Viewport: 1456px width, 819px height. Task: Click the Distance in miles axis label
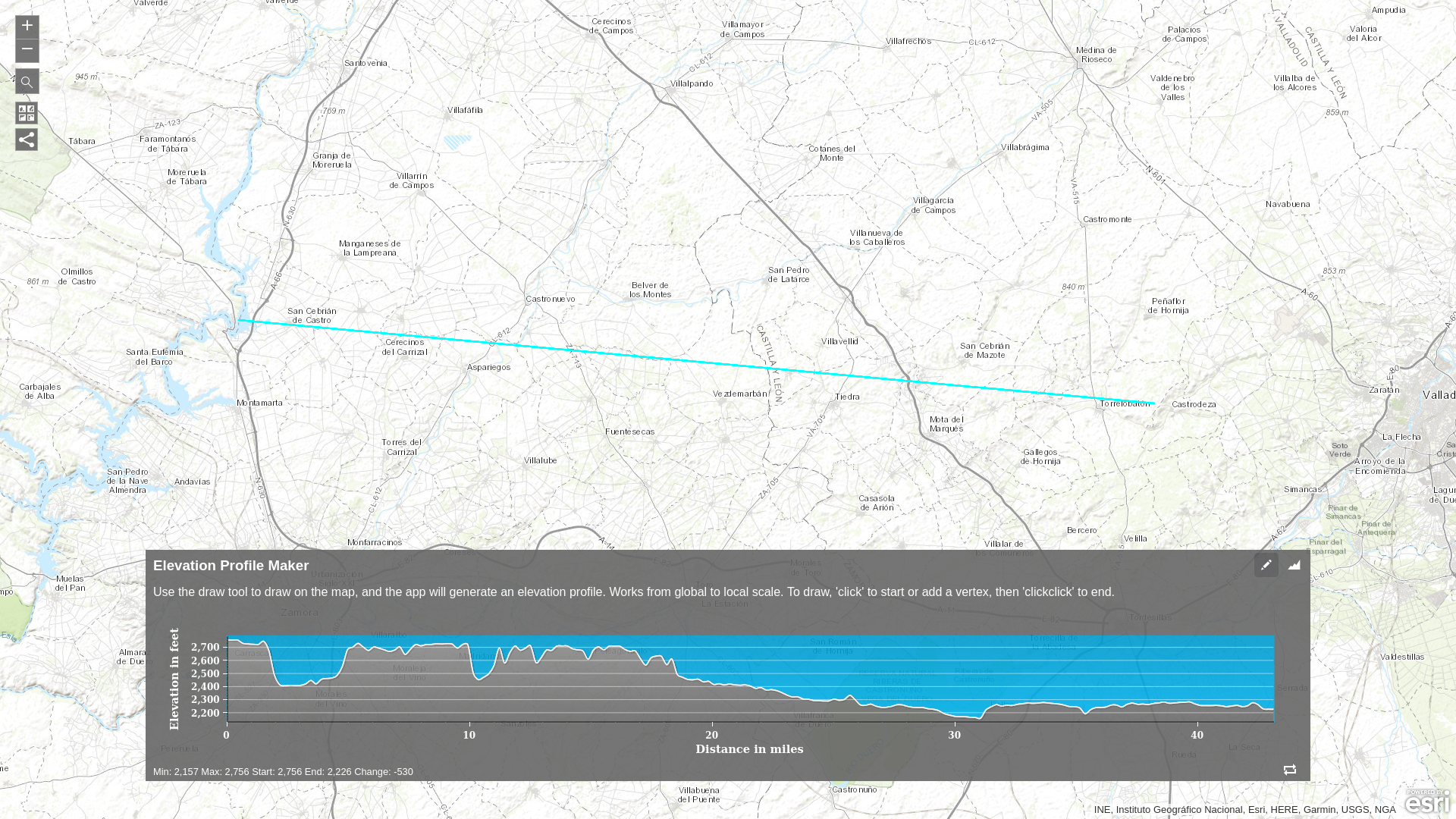pos(749,749)
